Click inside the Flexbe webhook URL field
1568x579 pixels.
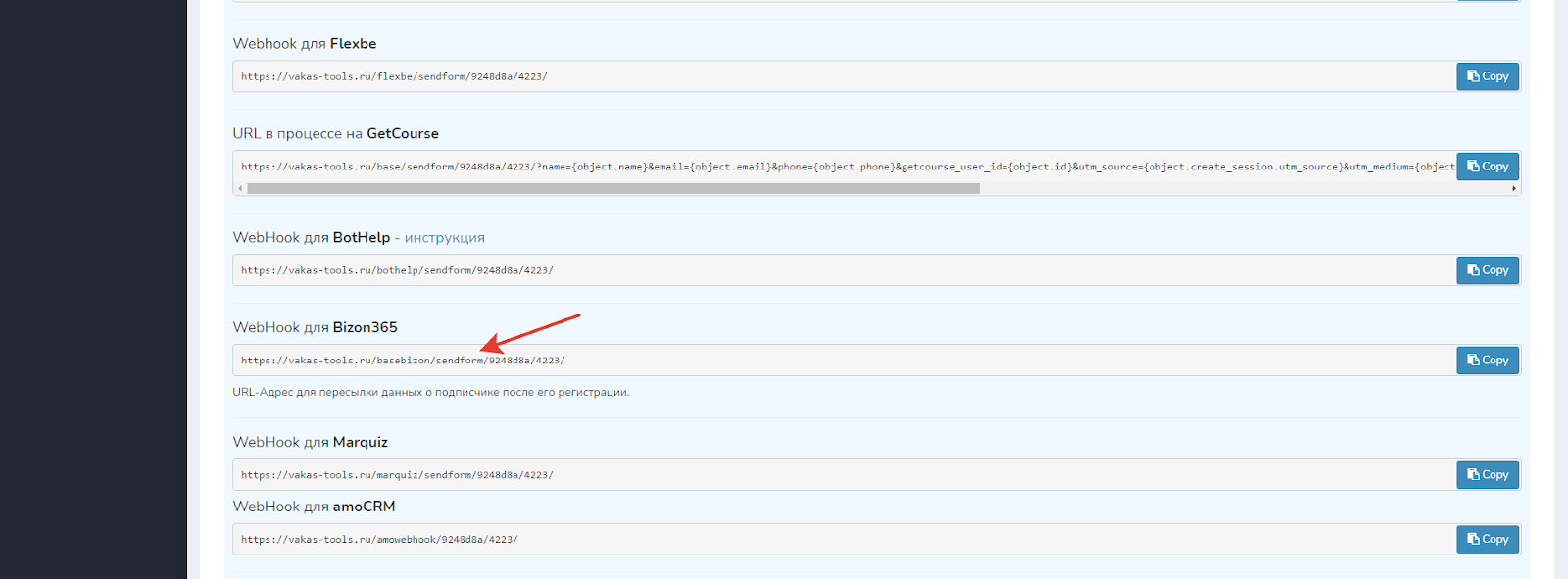tap(843, 76)
